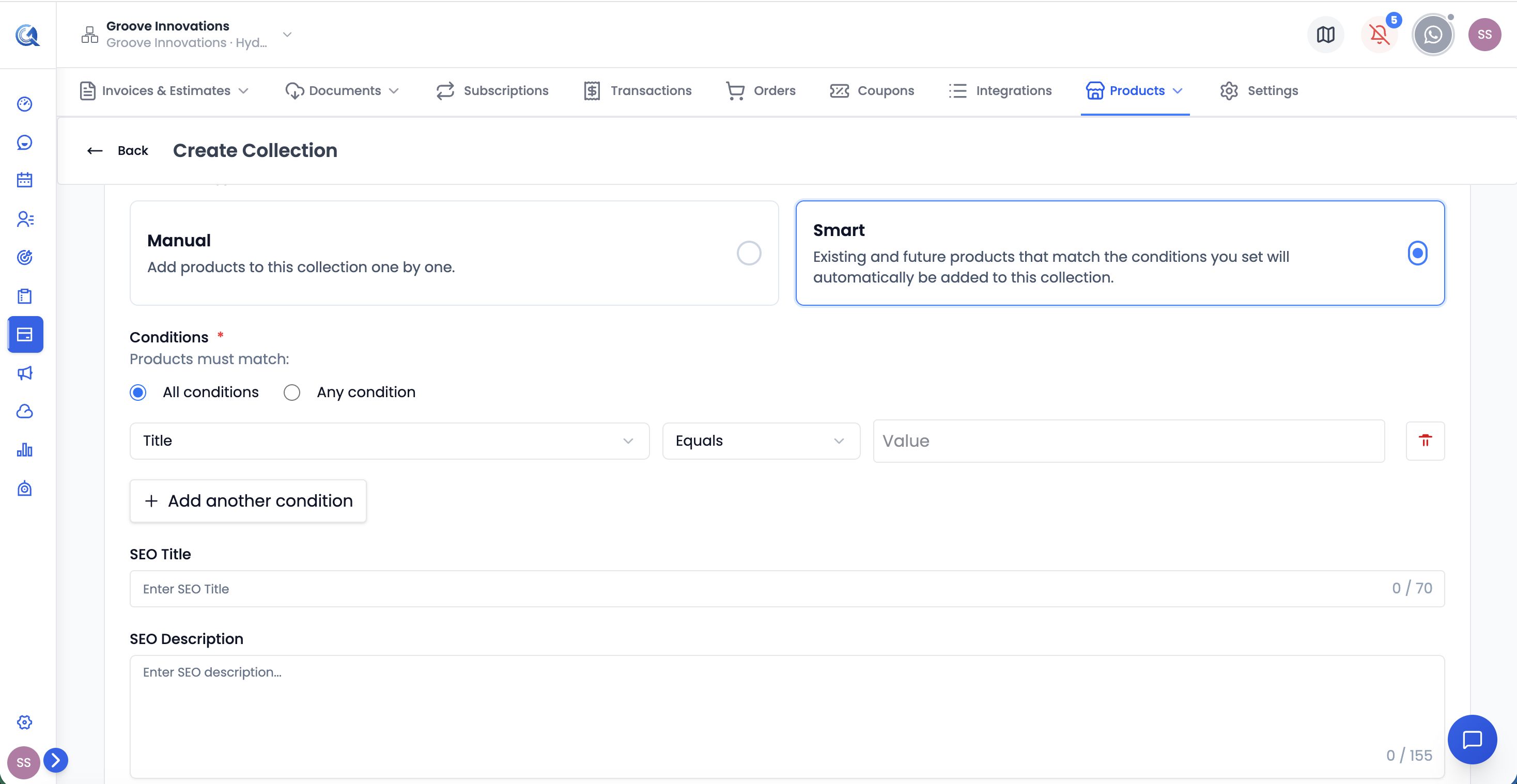
Task: Open the SS profile avatar in header
Action: click(x=1484, y=35)
